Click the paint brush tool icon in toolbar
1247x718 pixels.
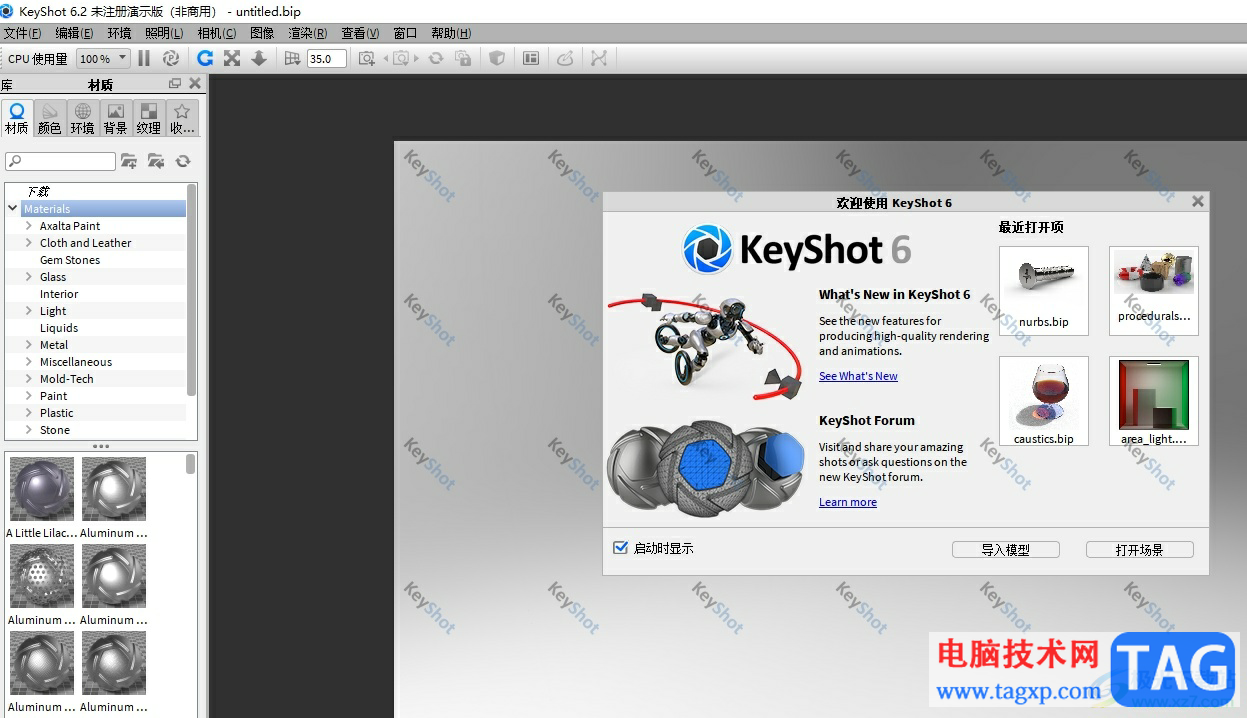(x=565, y=59)
